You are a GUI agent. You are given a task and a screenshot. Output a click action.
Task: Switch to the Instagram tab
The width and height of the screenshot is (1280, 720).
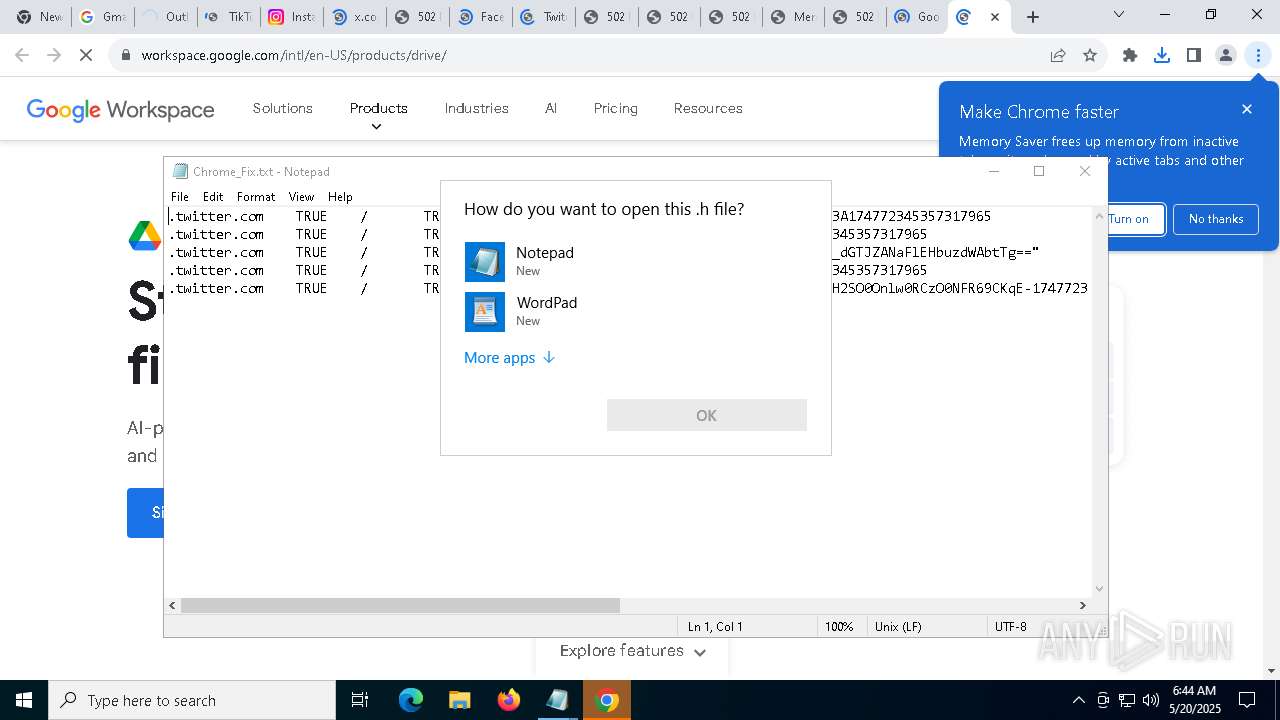[x=291, y=17]
